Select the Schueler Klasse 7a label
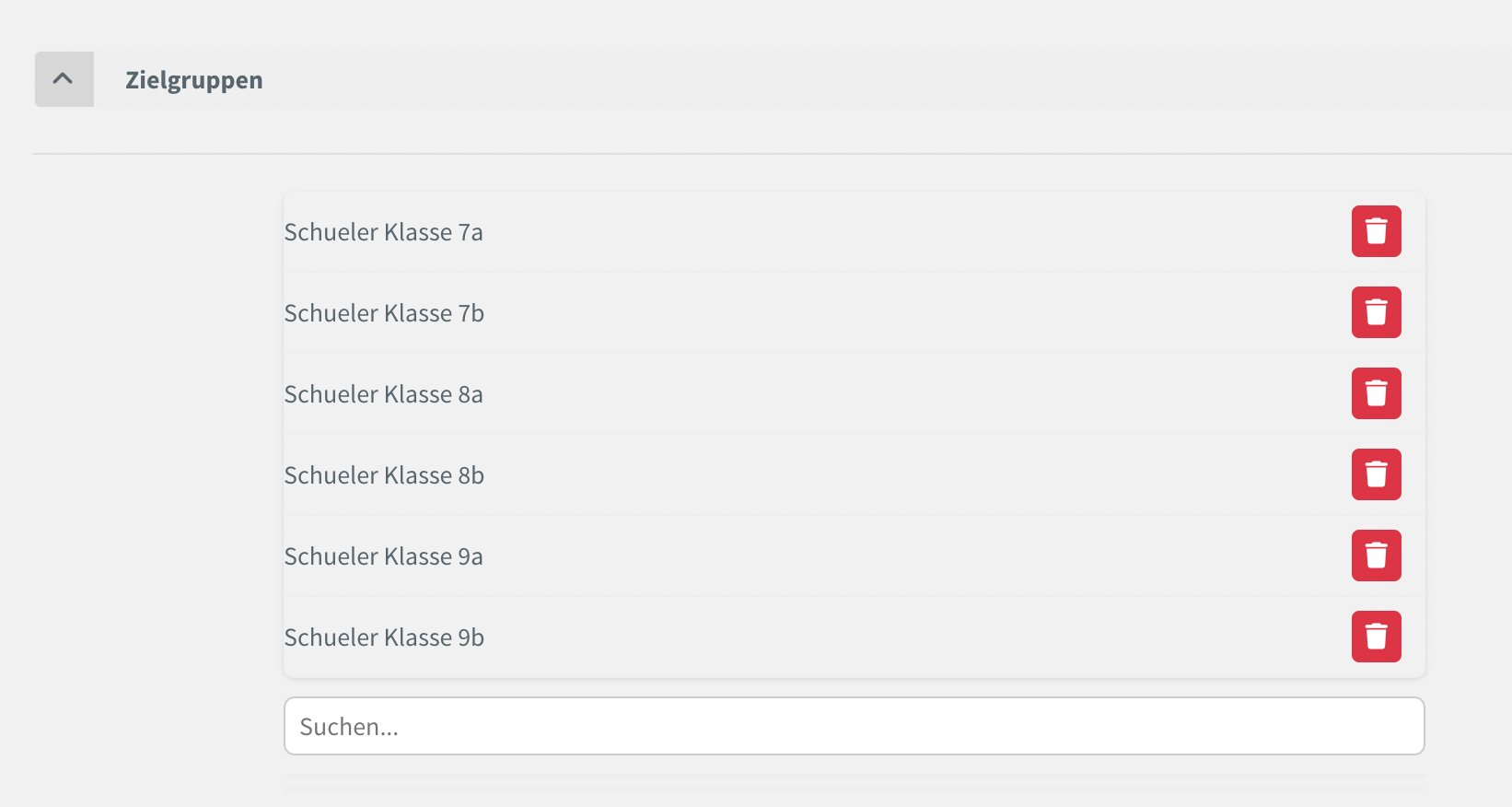Viewport: 1512px width, 807px height. tap(383, 232)
